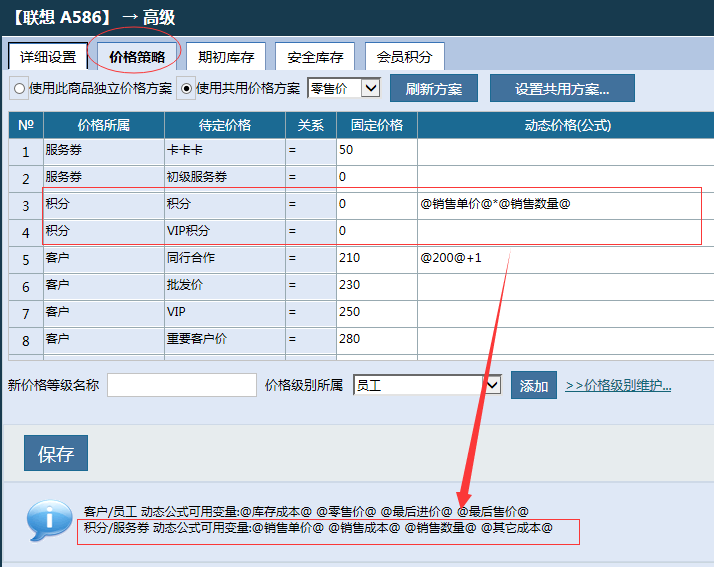The height and width of the screenshot is (567, 714).
Task: Open the 价格级别所属 dropdown showing 员工
Action: 427,385
